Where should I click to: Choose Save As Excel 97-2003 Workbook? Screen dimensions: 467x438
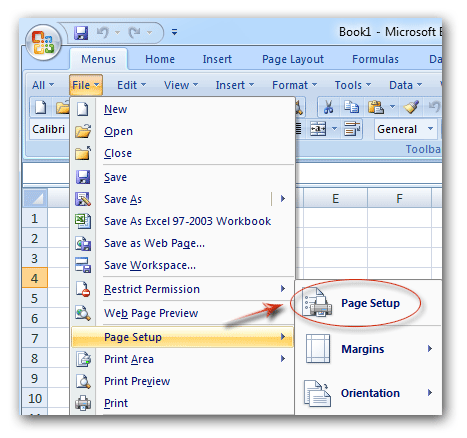(182, 221)
